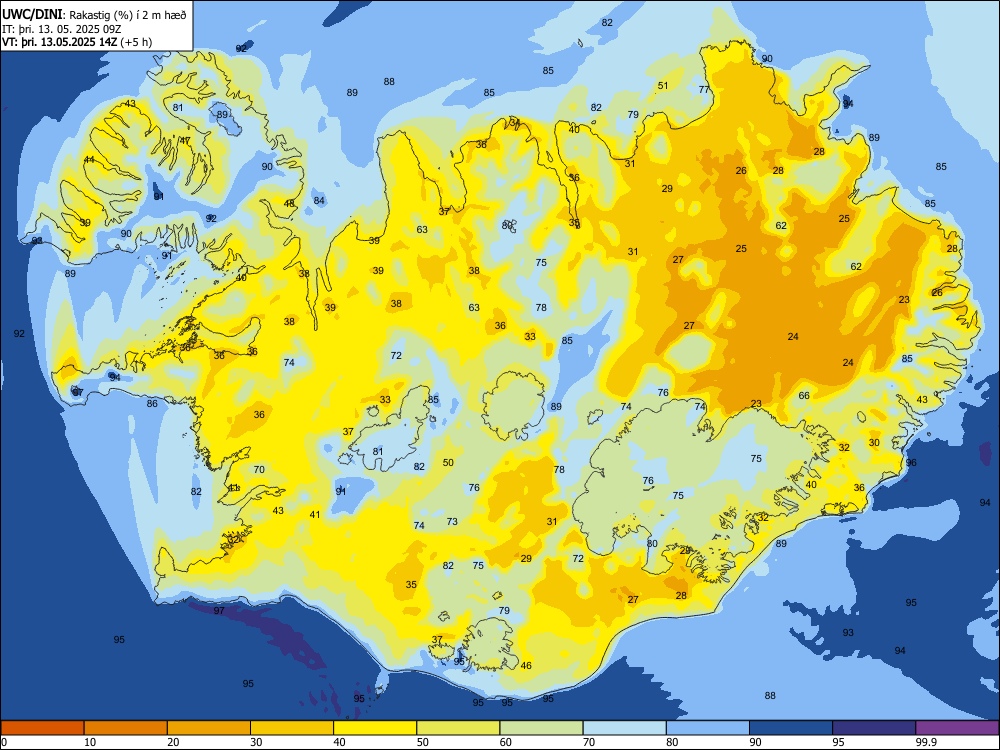Click the '40' label under the color legend
1000x750 pixels.
coord(340,742)
